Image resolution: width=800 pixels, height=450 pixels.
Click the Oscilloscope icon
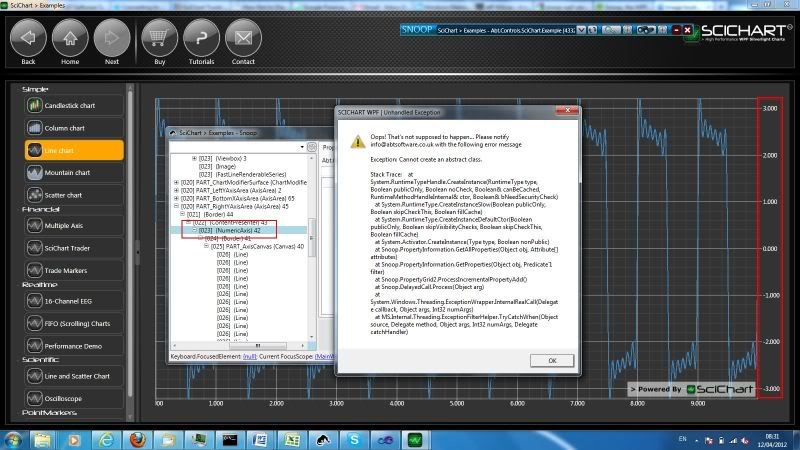pyautogui.click(x=35, y=398)
